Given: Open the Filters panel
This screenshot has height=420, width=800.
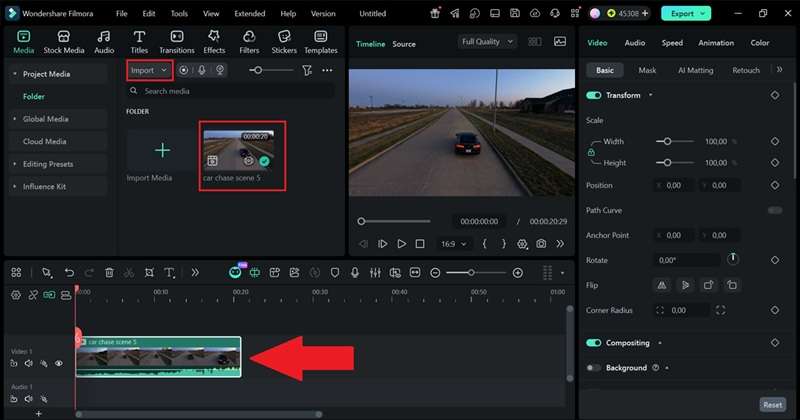Looking at the screenshot, I should [x=249, y=42].
